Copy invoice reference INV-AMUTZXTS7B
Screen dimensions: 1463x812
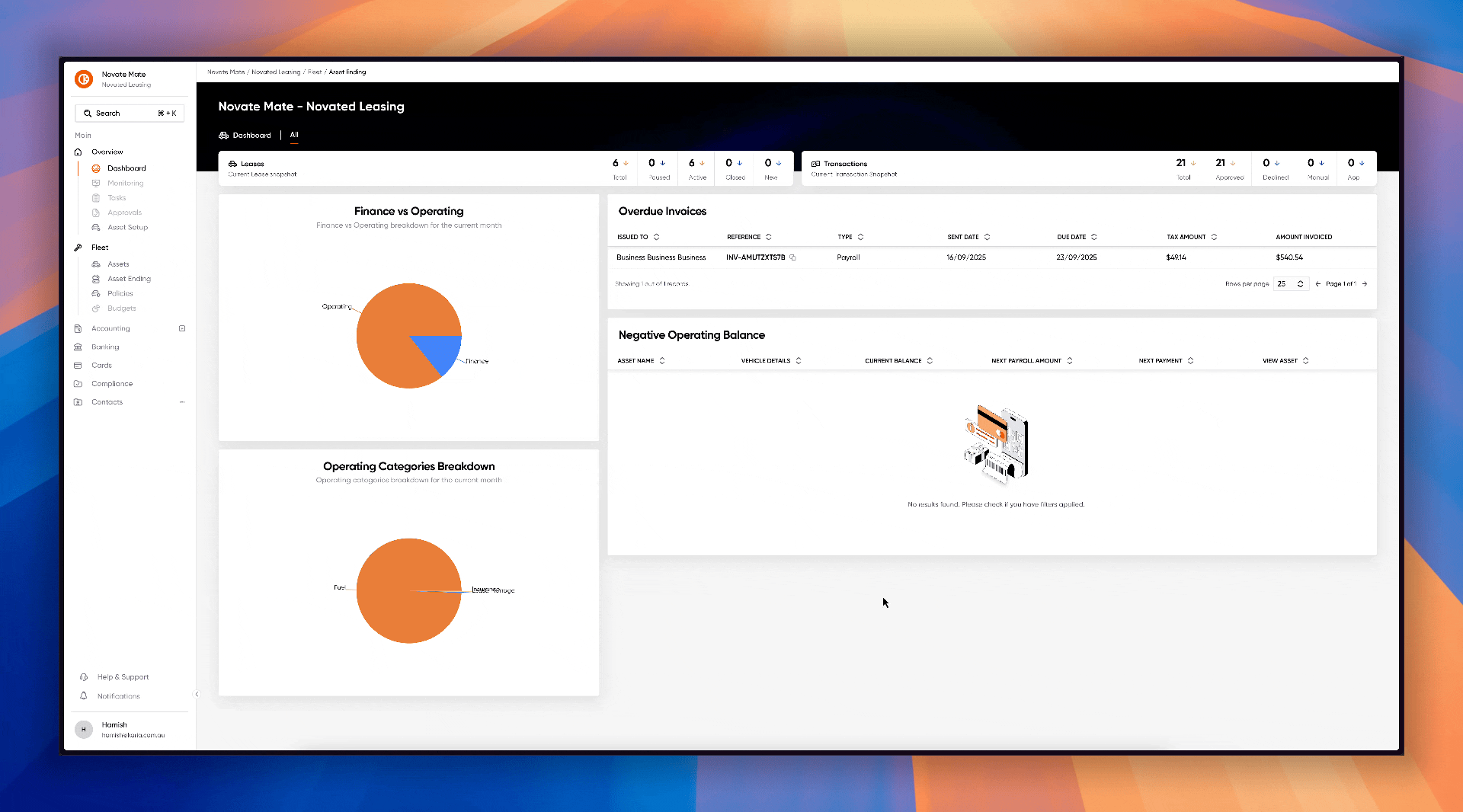click(x=792, y=257)
